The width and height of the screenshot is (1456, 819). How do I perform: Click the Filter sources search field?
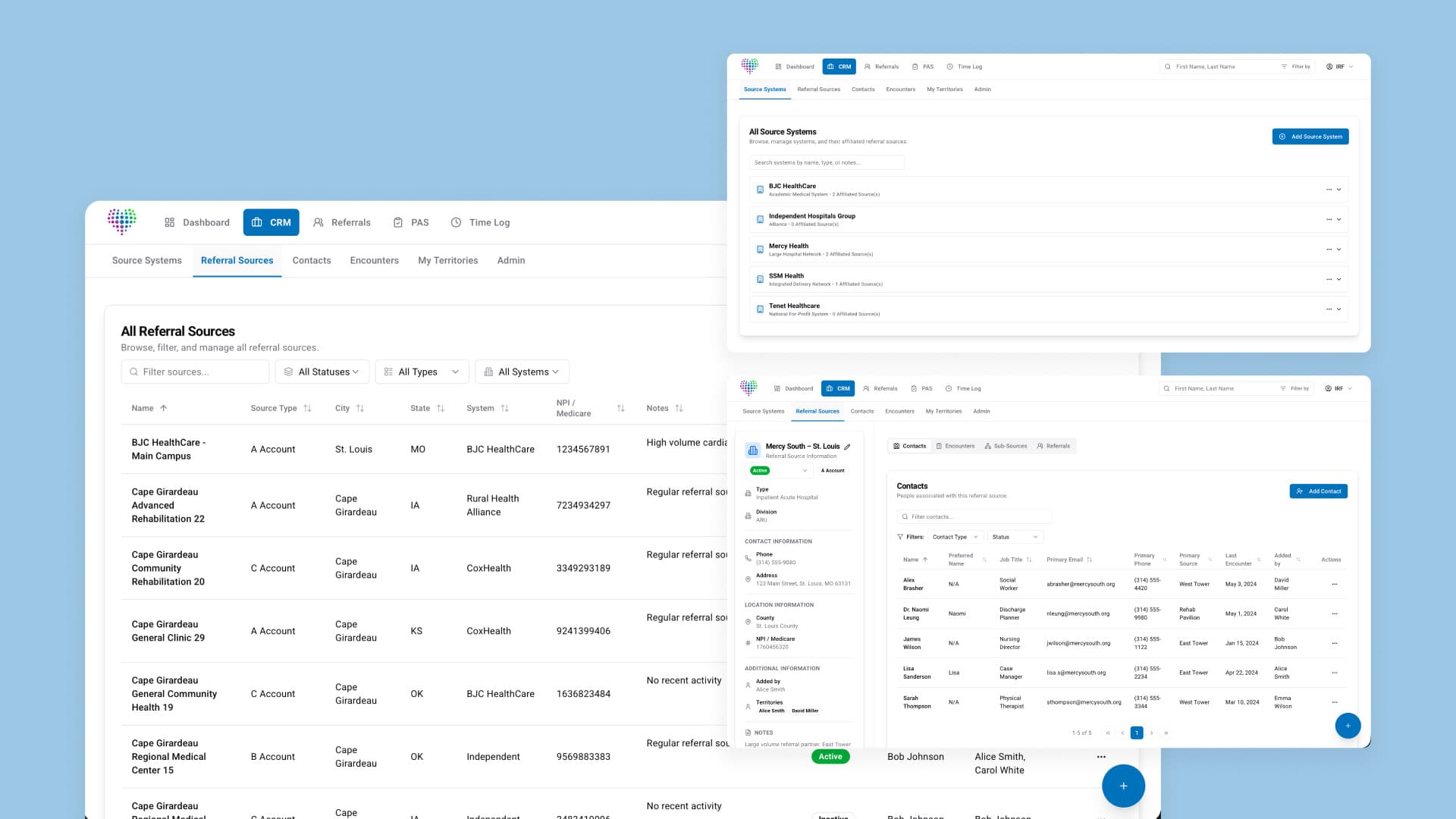(x=195, y=372)
